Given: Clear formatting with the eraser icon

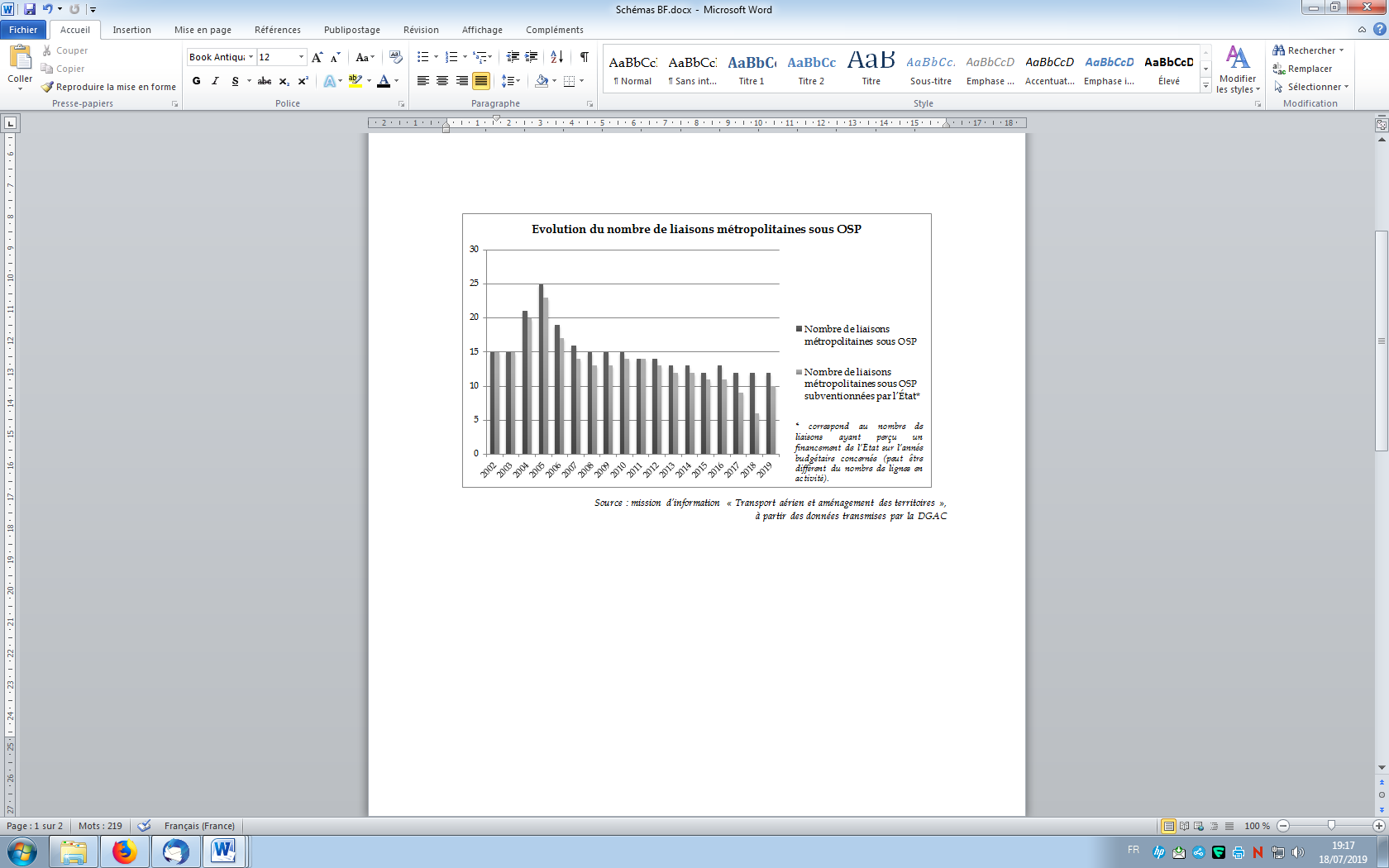Looking at the screenshot, I should pos(395,57).
